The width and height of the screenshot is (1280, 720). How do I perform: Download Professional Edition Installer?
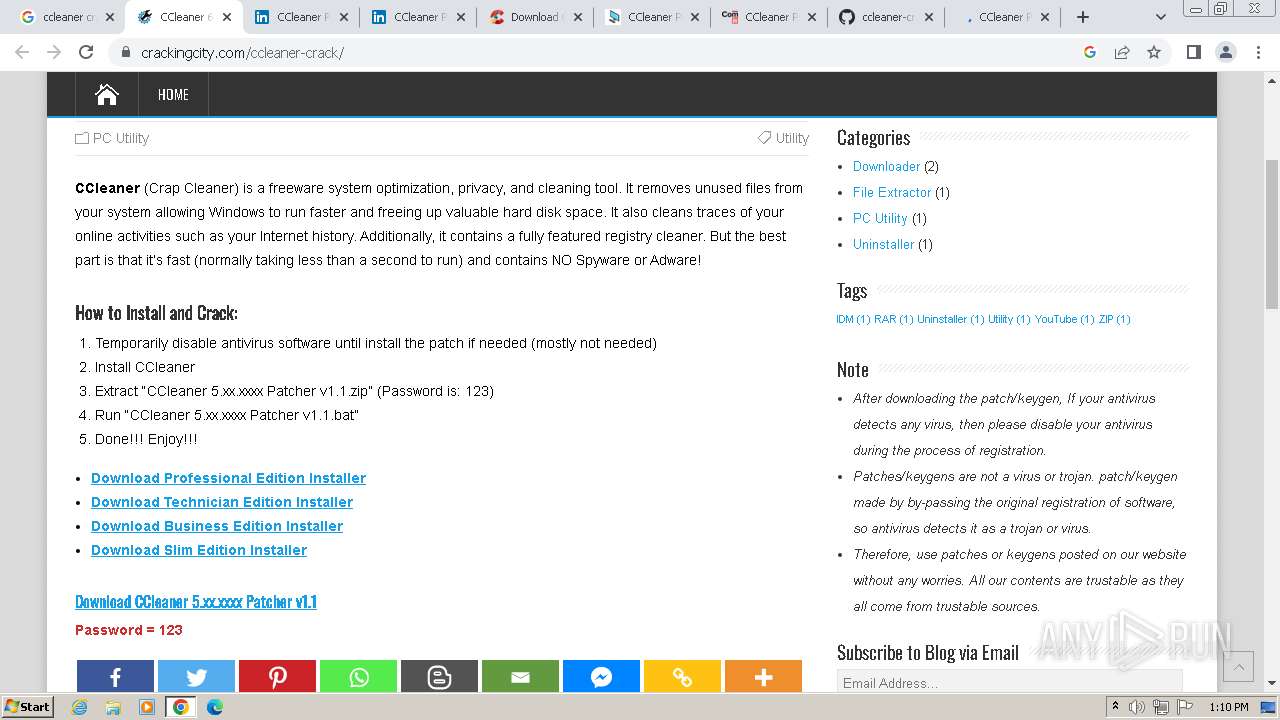pyautogui.click(x=228, y=478)
